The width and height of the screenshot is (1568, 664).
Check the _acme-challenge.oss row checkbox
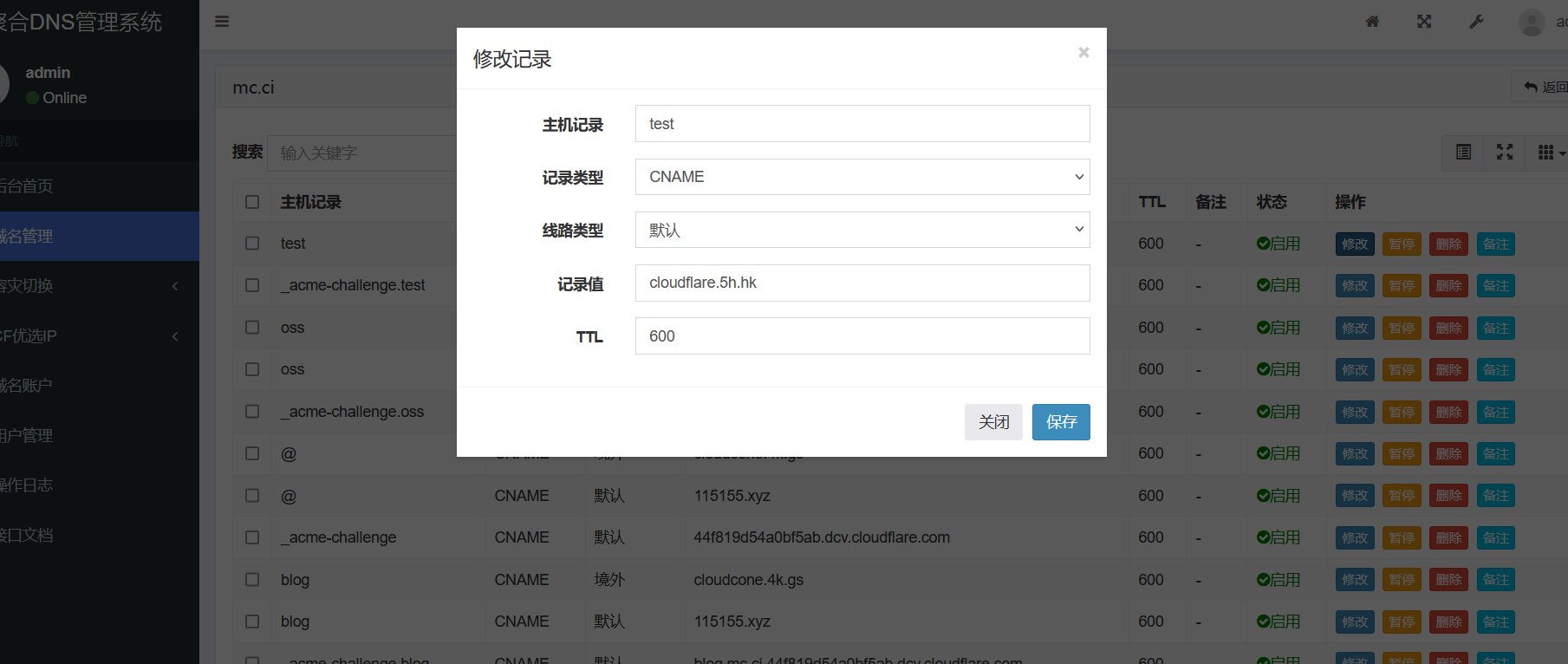click(252, 412)
